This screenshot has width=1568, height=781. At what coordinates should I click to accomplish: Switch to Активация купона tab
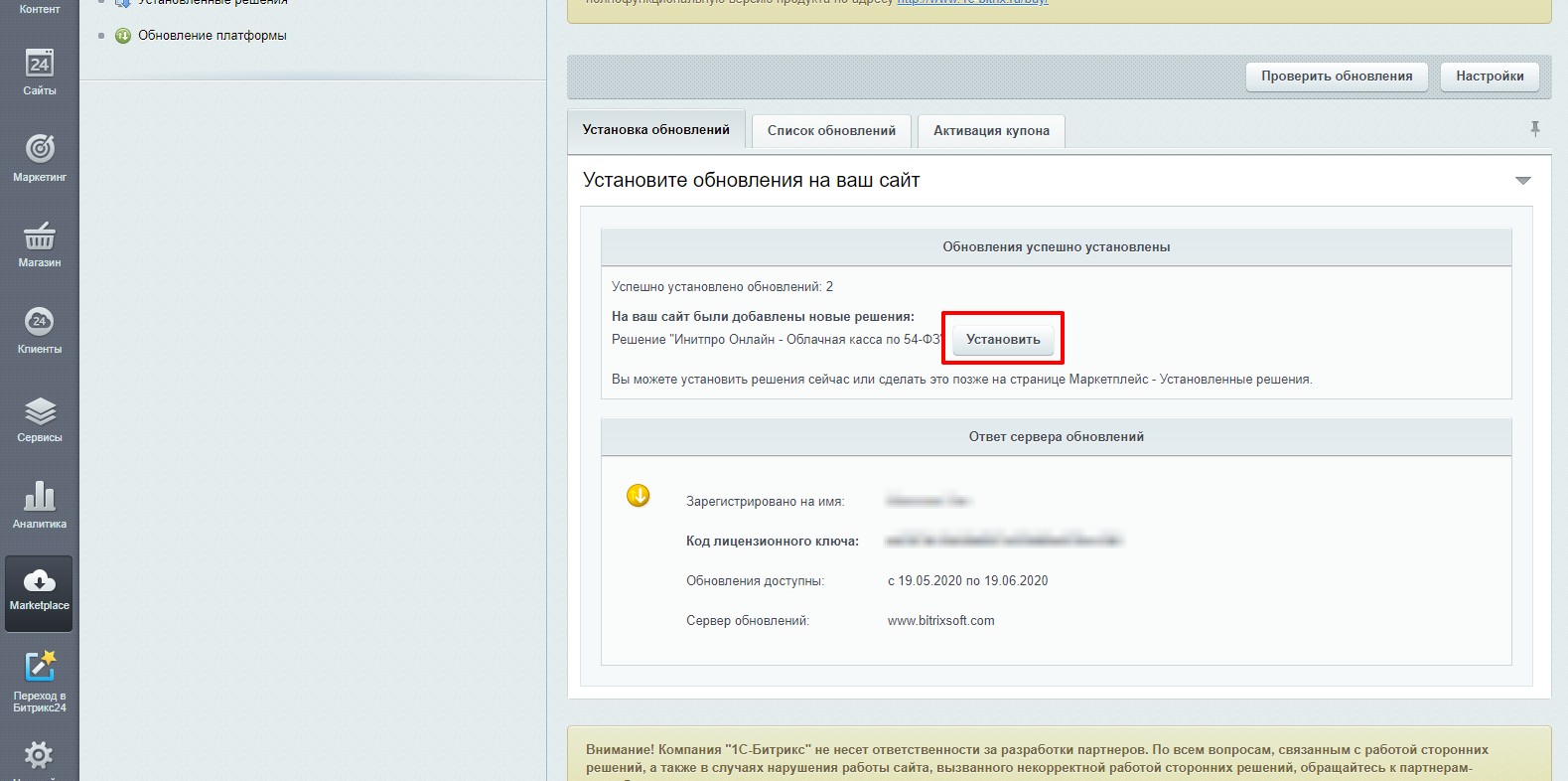pyautogui.click(x=991, y=131)
